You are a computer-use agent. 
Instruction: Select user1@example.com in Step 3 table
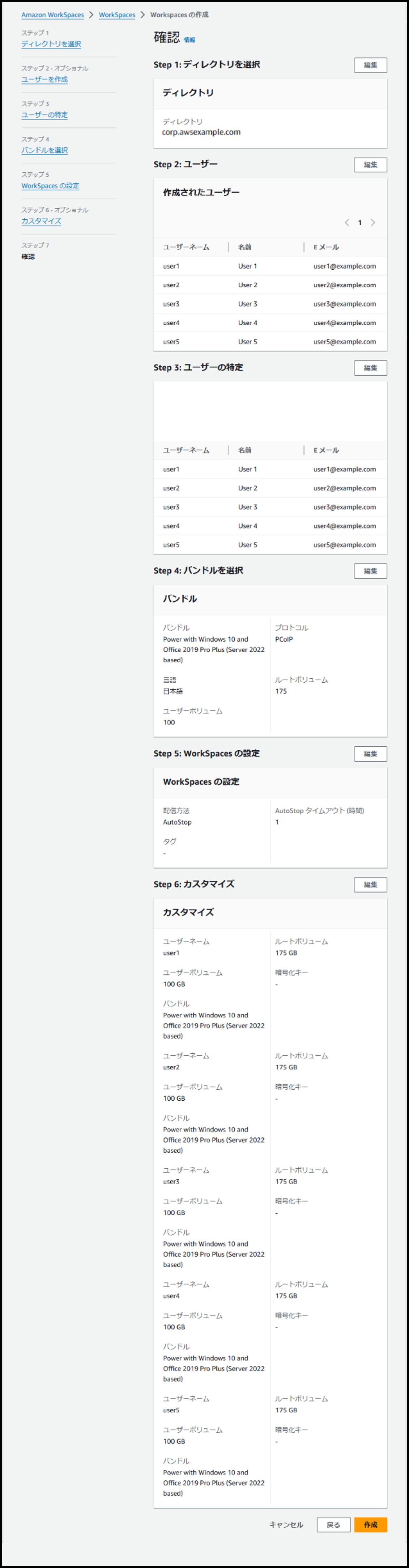point(345,469)
